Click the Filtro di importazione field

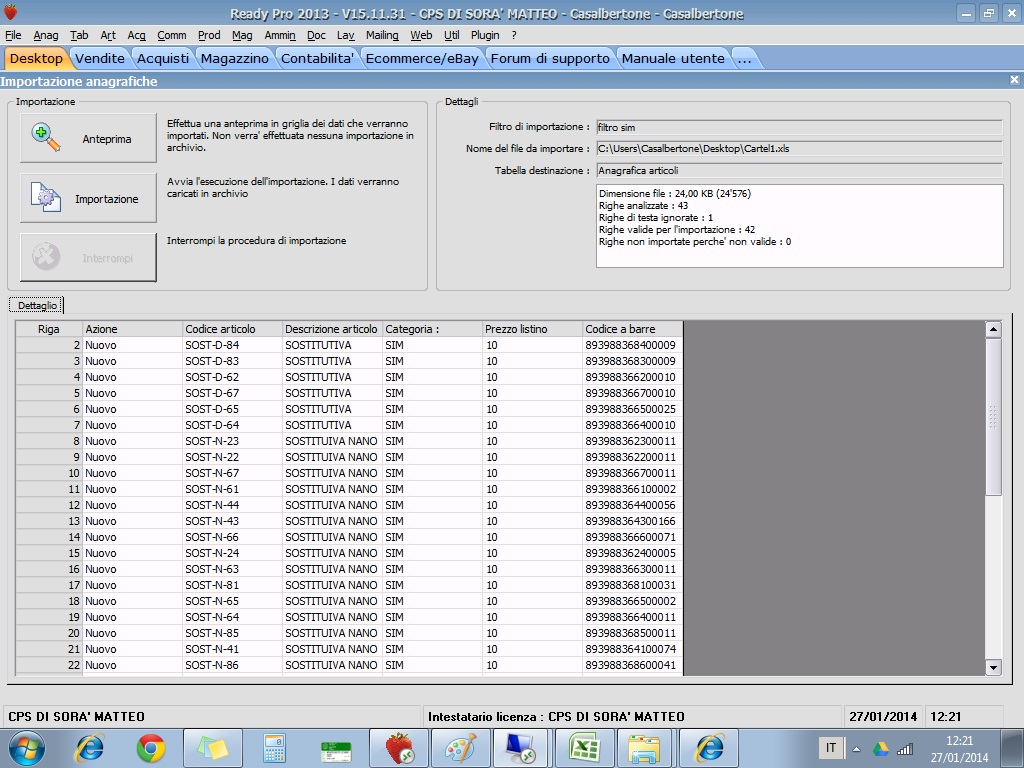tap(799, 127)
